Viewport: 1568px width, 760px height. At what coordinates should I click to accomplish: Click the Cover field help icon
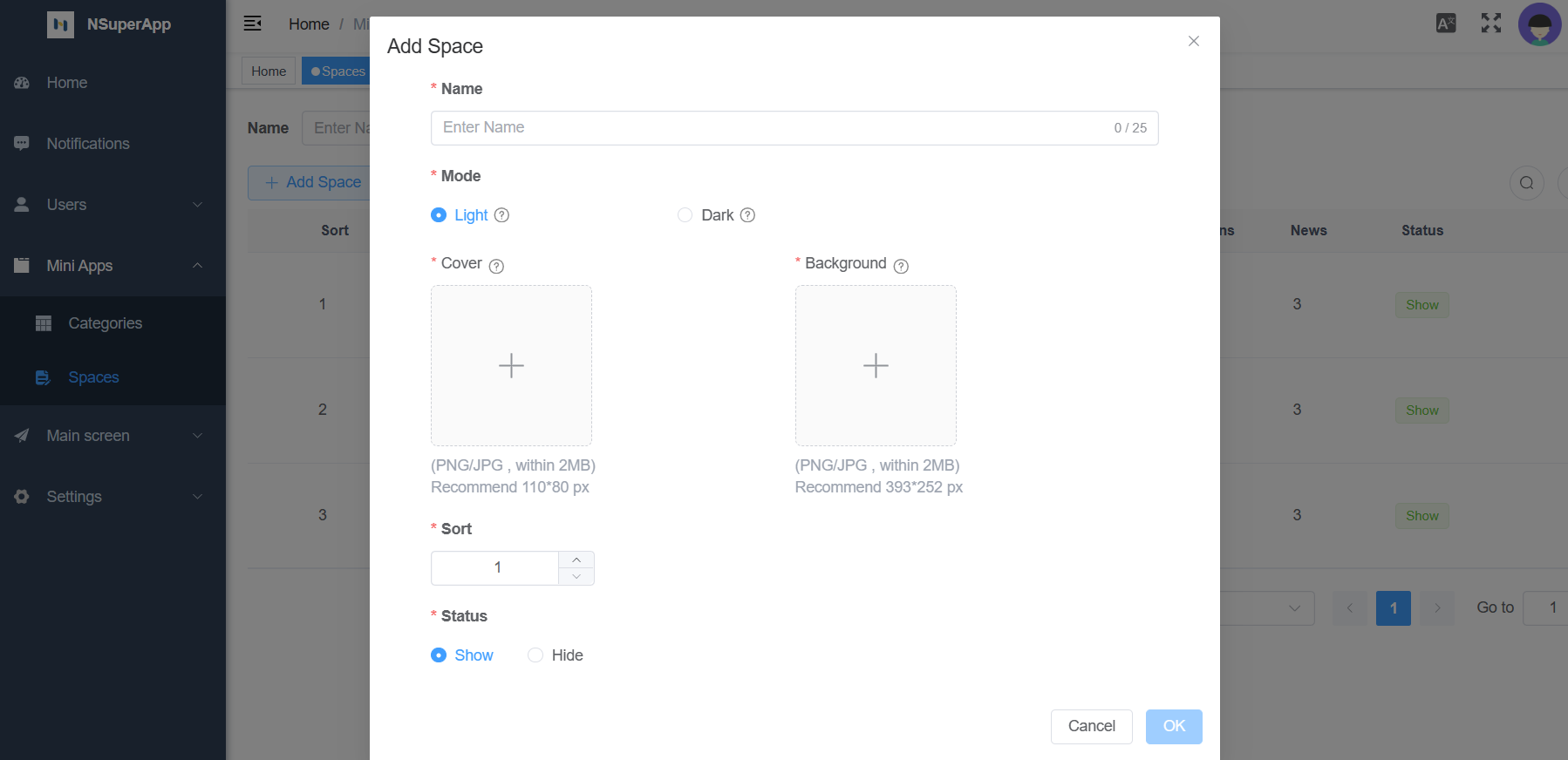coord(496,266)
